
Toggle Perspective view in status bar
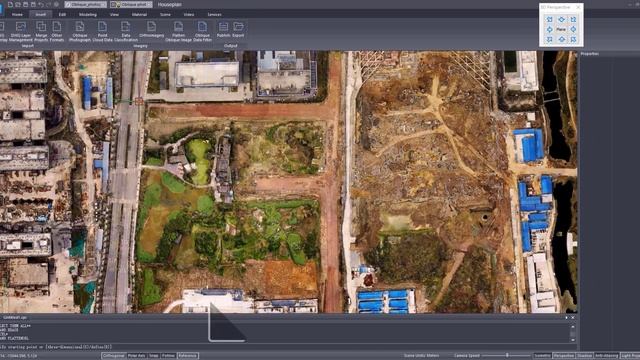(x=564, y=356)
